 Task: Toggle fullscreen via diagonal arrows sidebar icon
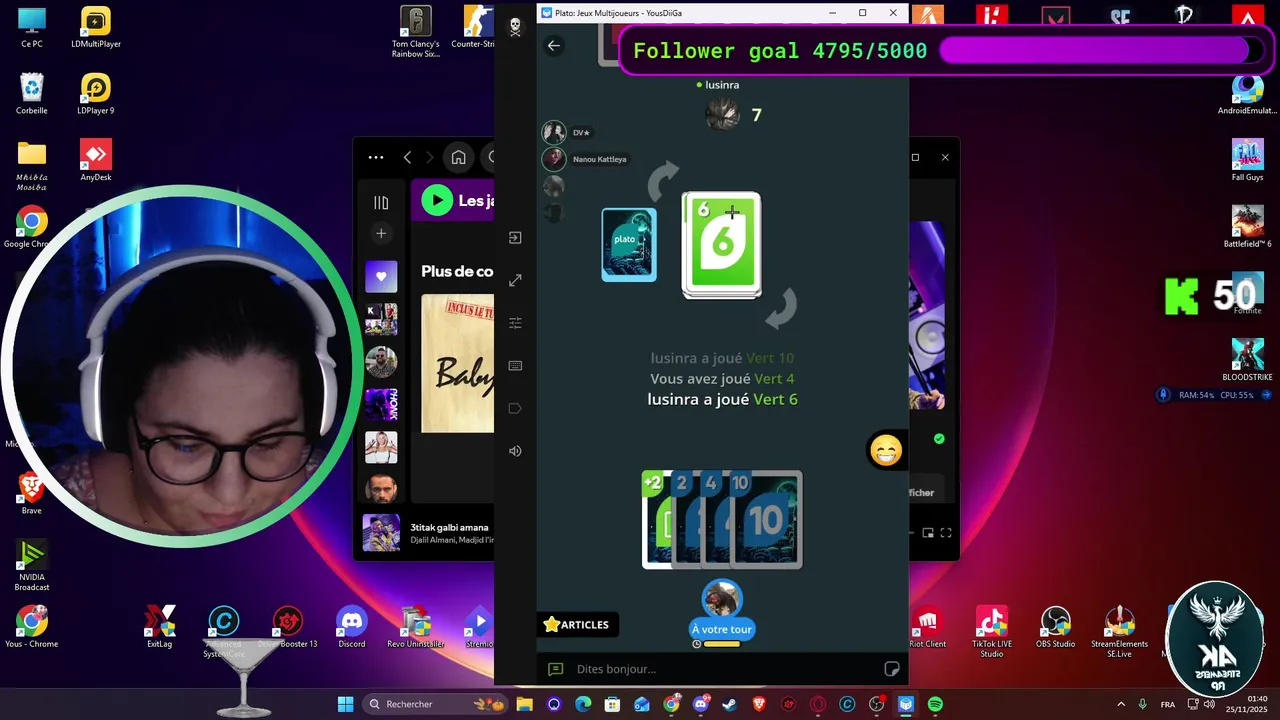pos(515,280)
